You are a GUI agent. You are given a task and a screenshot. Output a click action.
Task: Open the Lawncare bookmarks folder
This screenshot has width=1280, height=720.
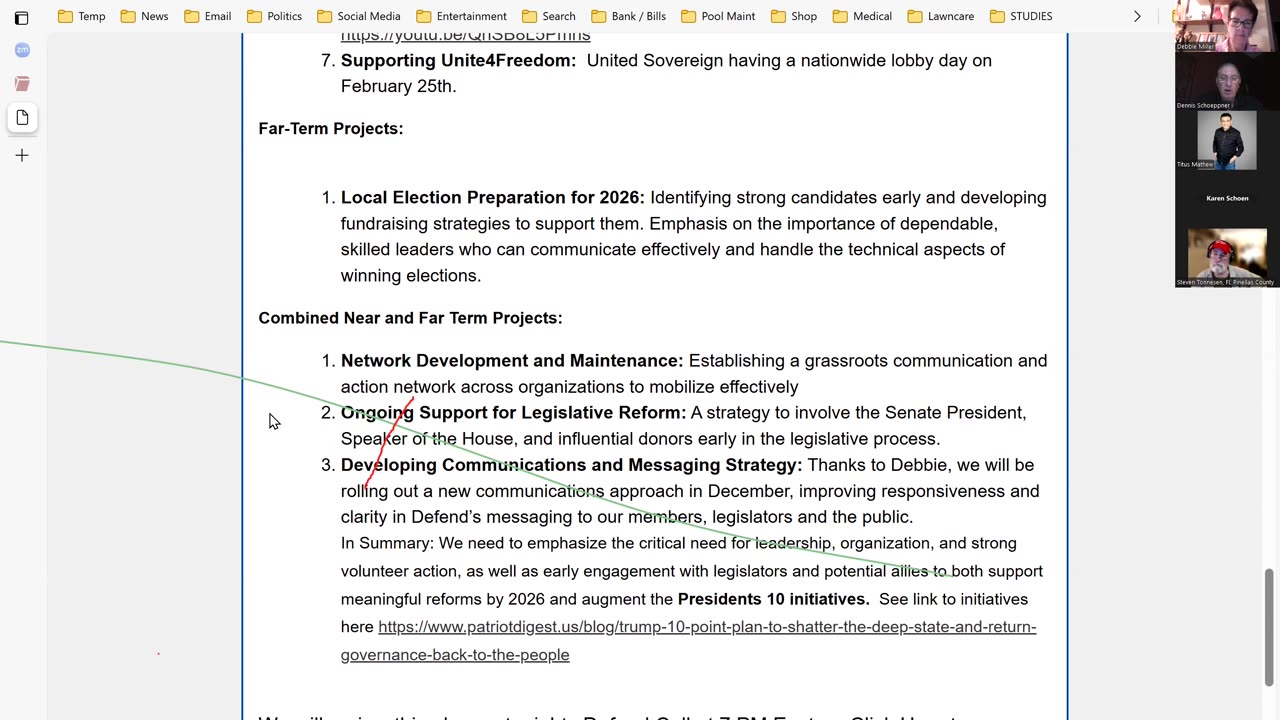[x=940, y=16]
